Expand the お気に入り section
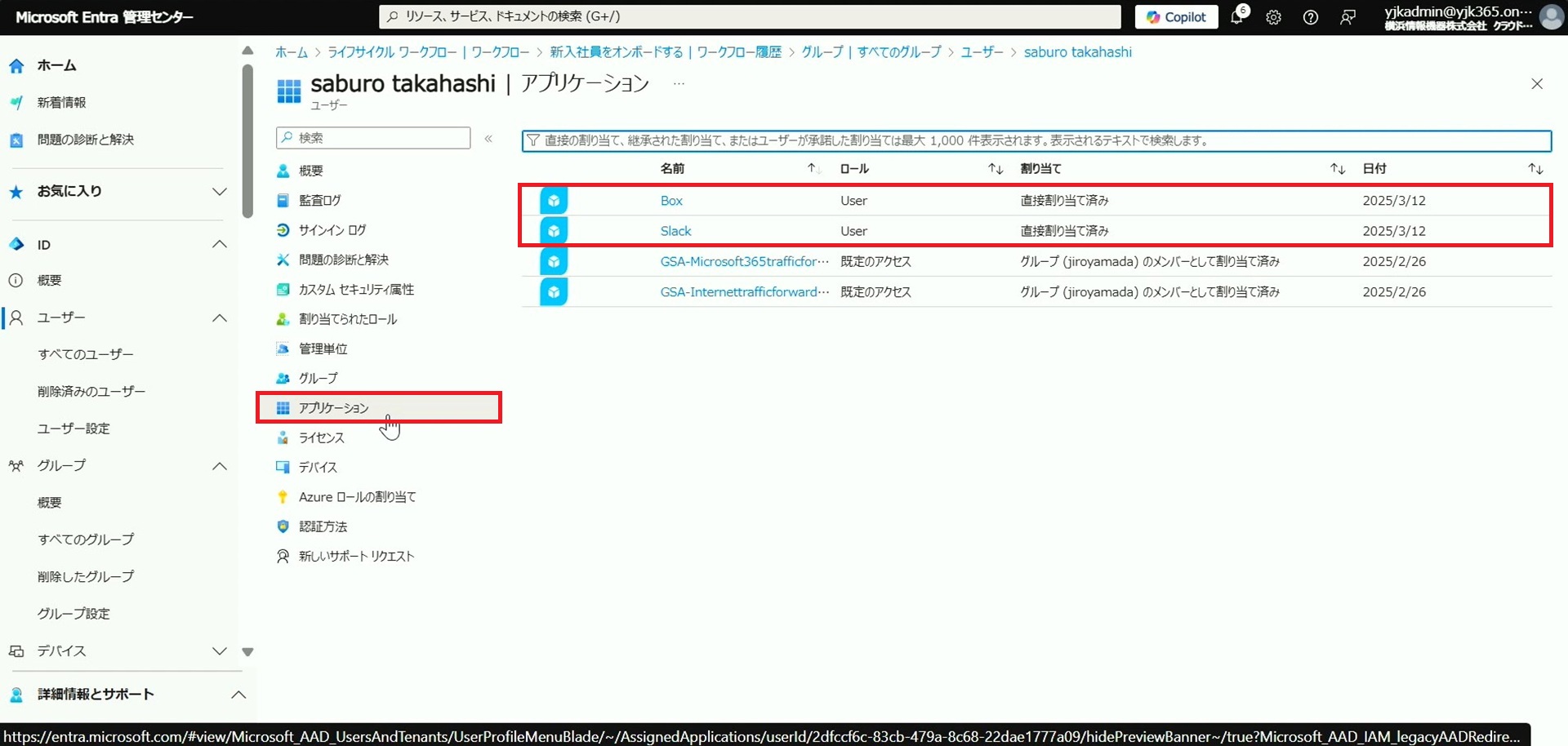Image resolution: width=1568 pixels, height=746 pixels. 219,192
